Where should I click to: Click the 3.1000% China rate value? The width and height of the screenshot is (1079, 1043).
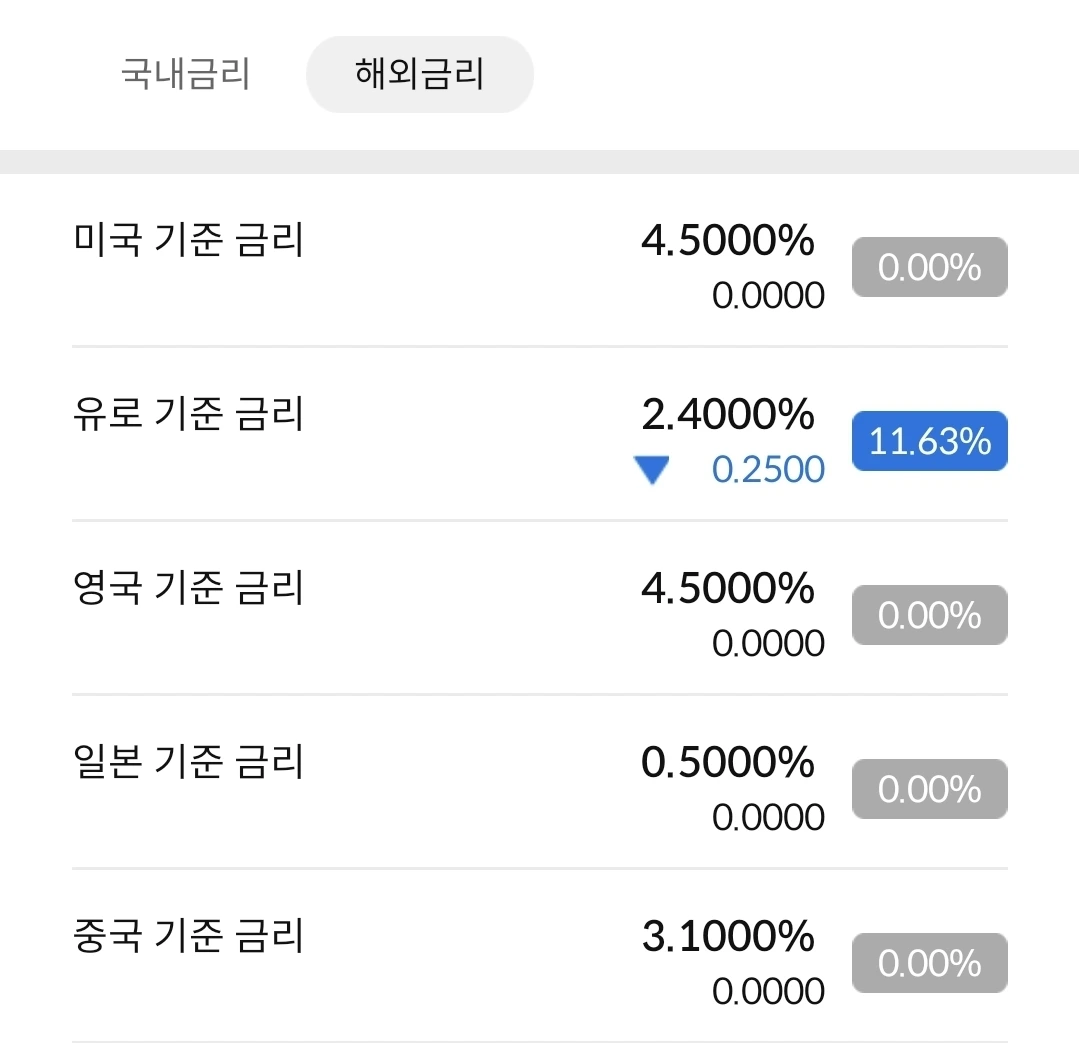click(727, 936)
